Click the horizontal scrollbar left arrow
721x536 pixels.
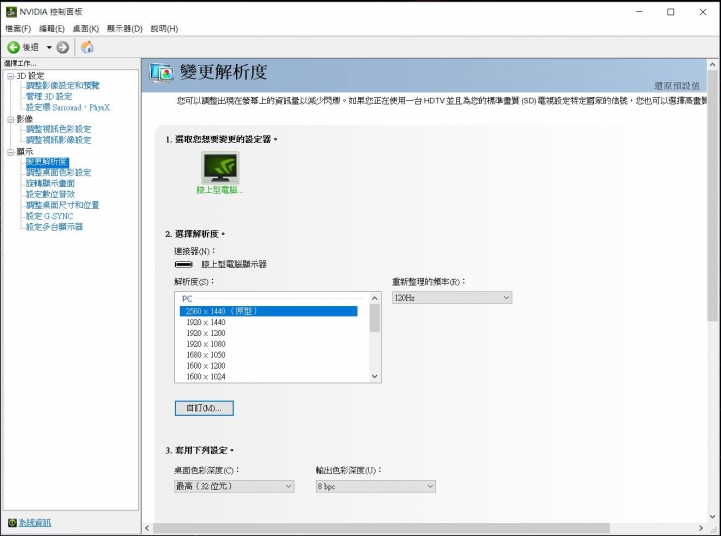tap(147, 528)
